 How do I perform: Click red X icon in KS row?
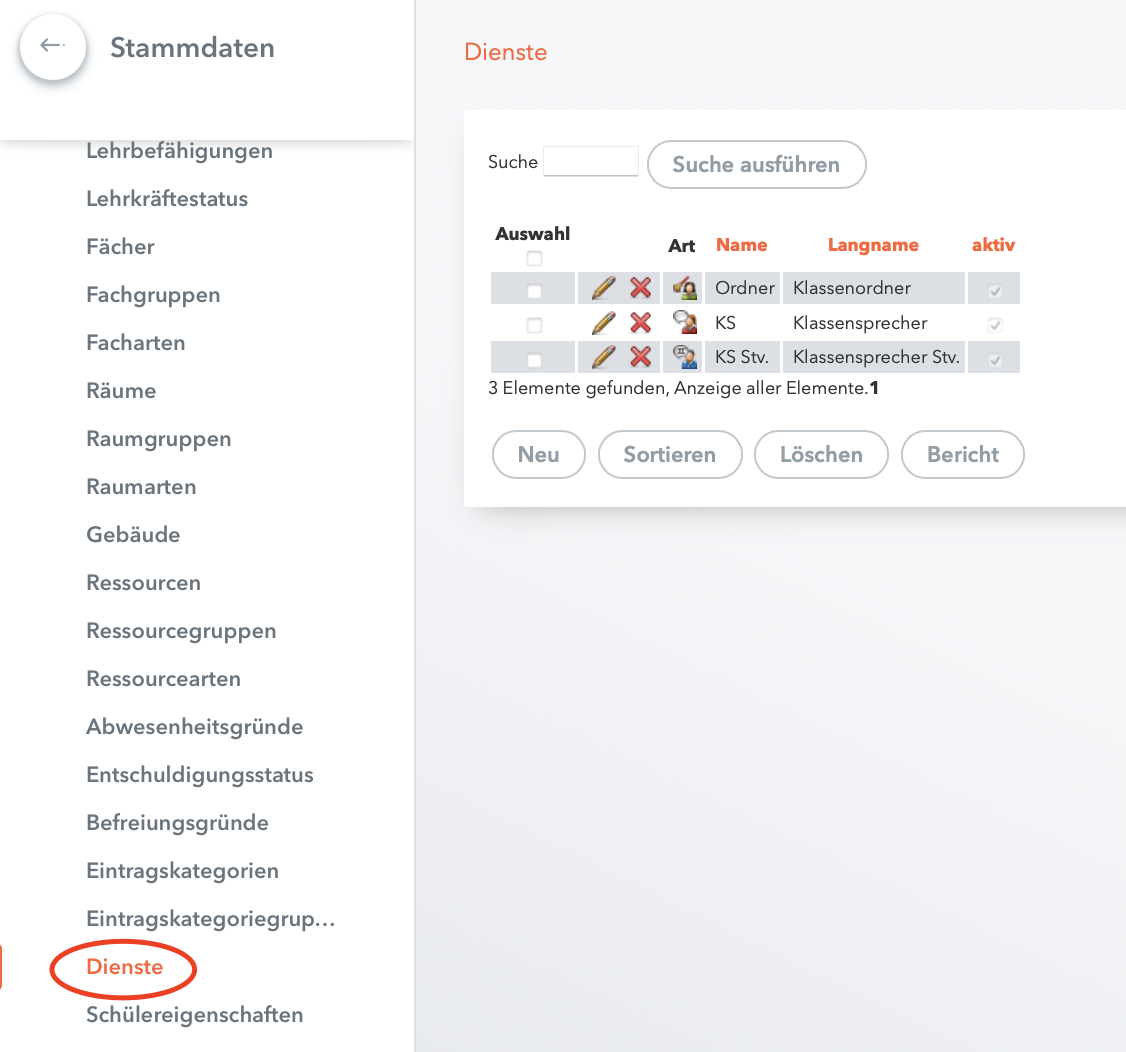point(641,322)
